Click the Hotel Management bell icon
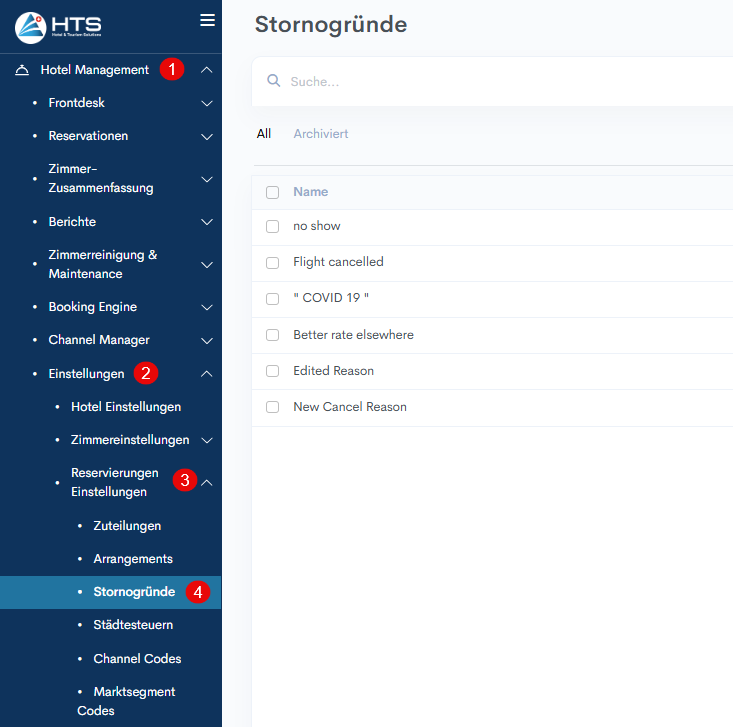 (x=22, y=70)
